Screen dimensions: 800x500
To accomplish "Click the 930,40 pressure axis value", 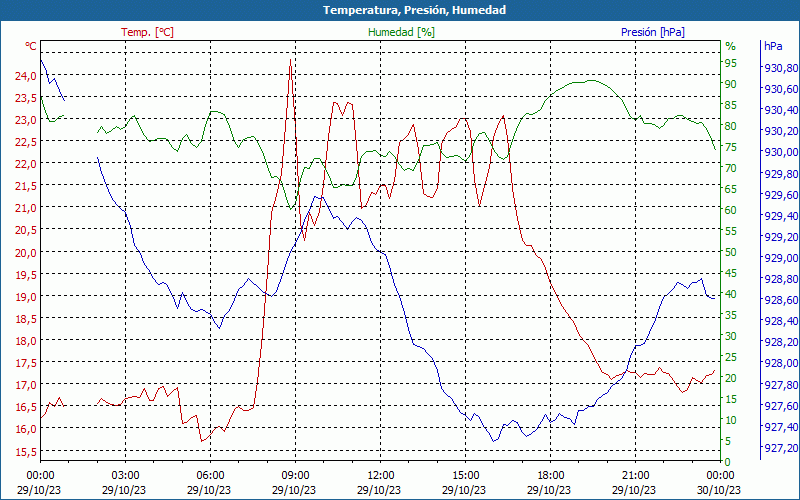I will [781, 110].
